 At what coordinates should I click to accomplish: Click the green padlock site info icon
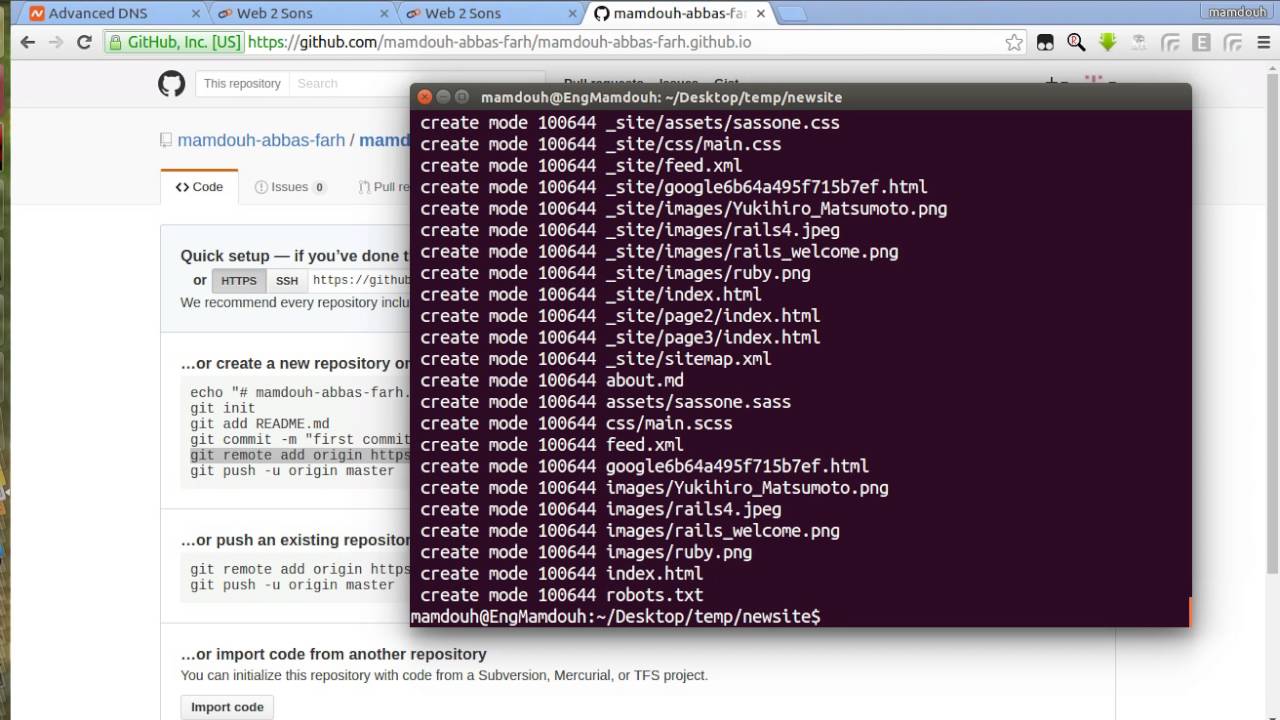116,43
